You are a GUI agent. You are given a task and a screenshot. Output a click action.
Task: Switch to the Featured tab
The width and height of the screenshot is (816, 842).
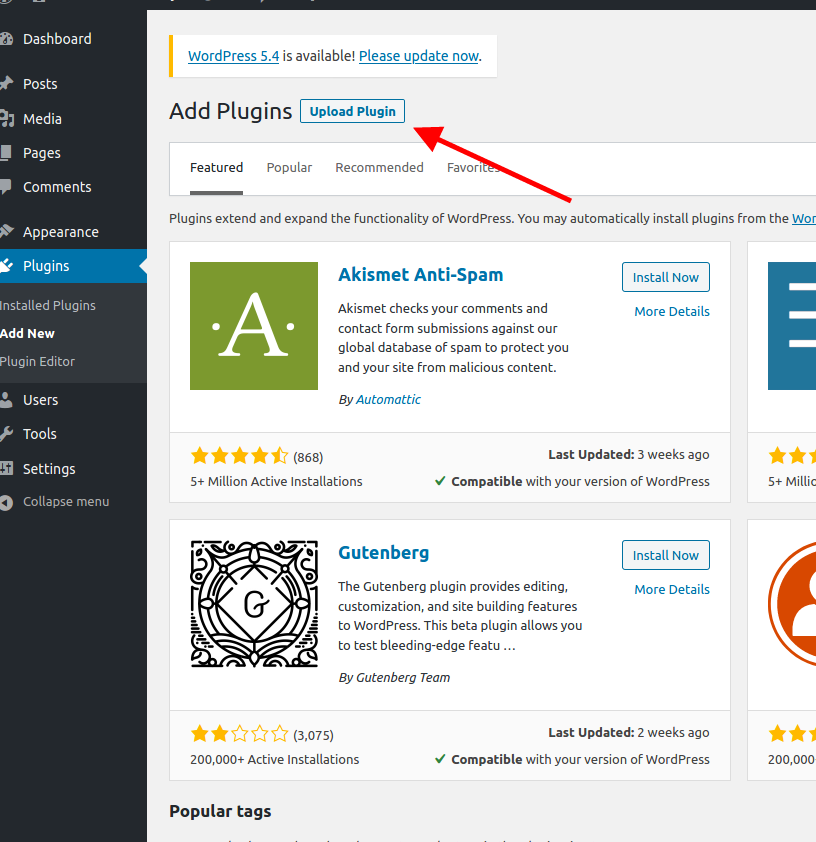[x=216, y=168]
